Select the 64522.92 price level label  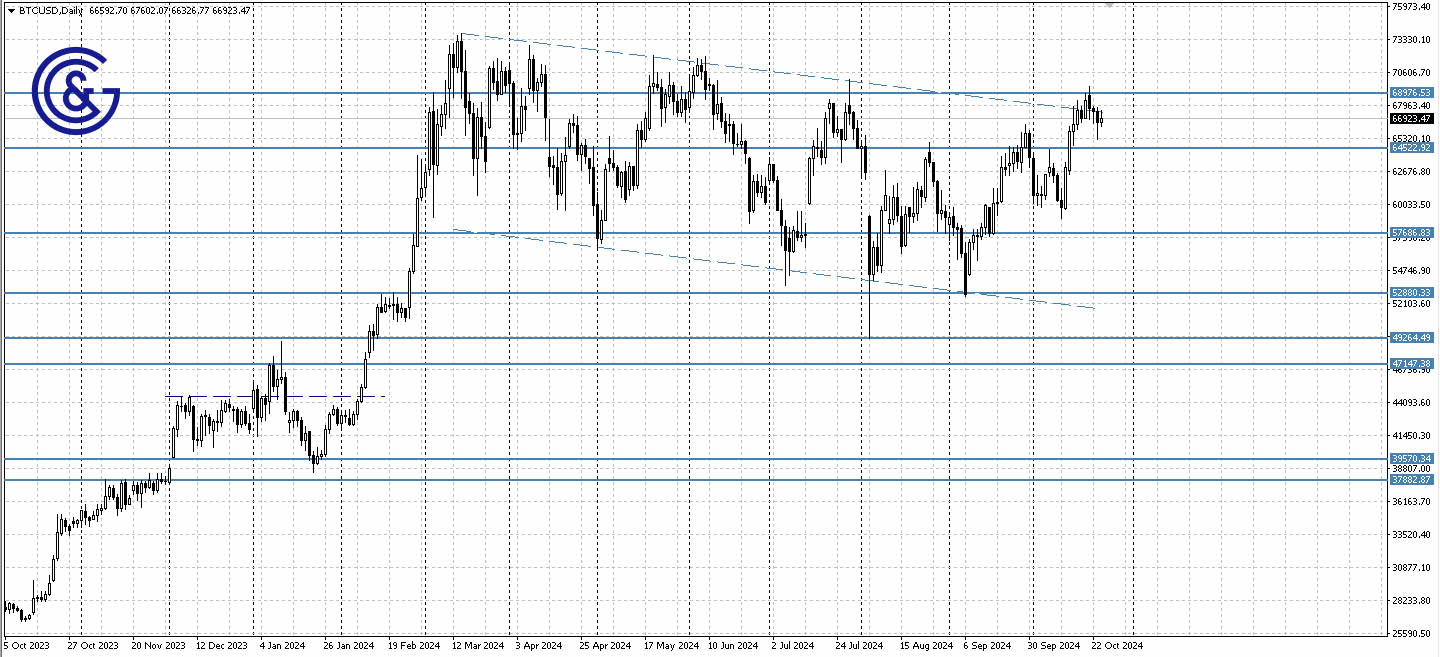[1411, 148]
